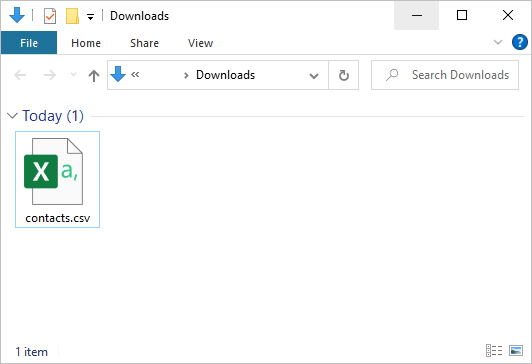Screen dimensions: 532x364
Task: Close the Downloads window
Action: click(508, 15)
